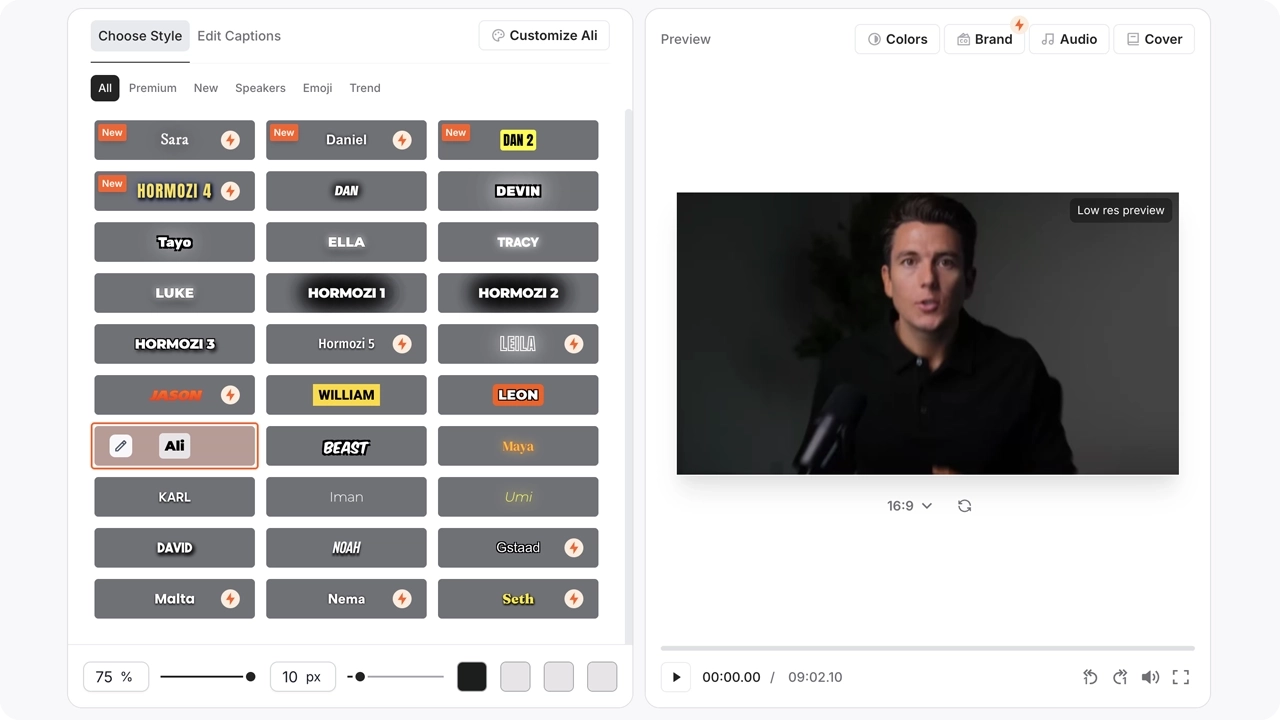Viewport: 1280px width, 720px height.
Task: Open the Brand settings
Action: click(x=985, y=39)
